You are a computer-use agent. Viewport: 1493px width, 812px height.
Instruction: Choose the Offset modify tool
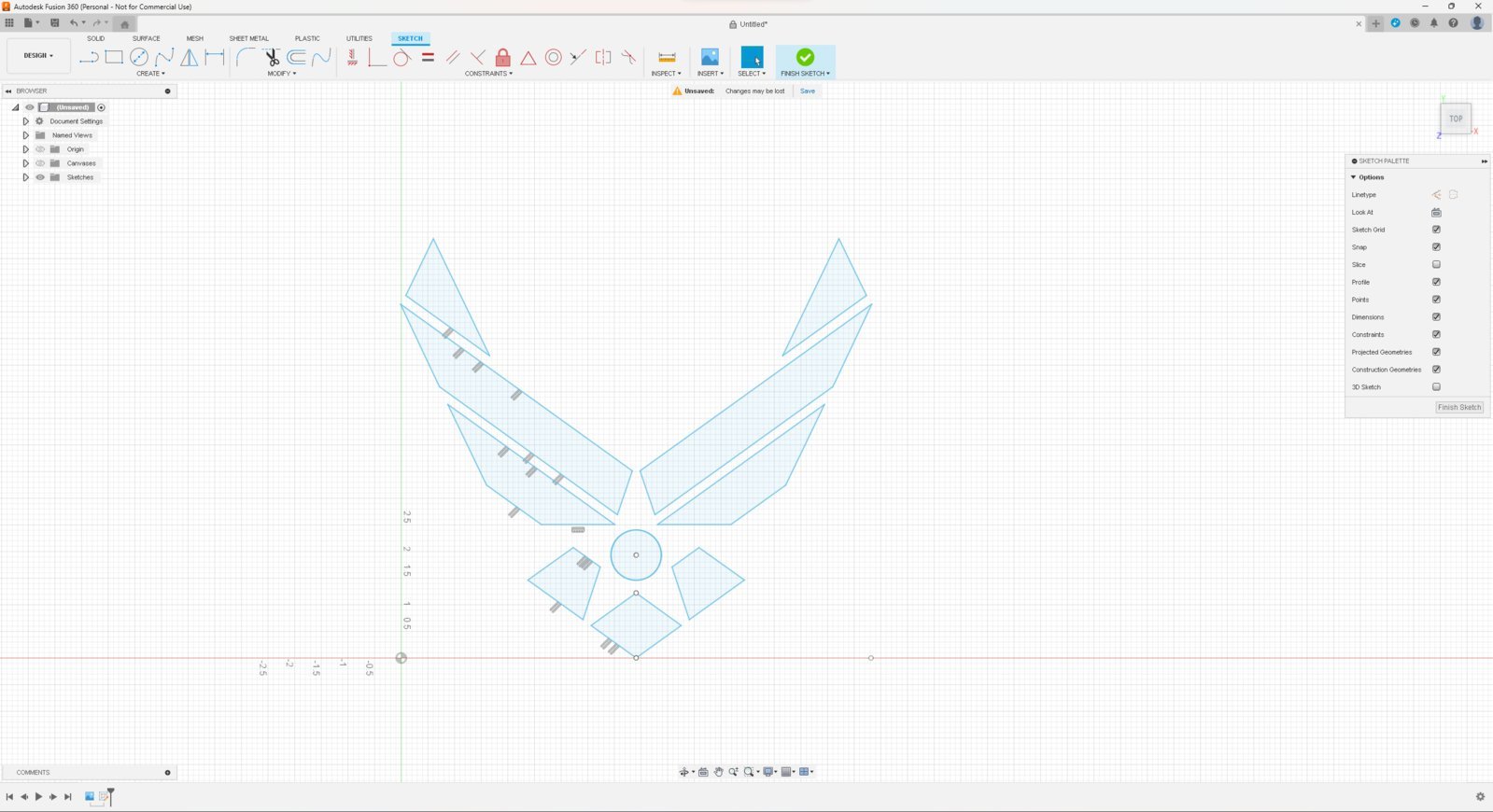pyautogui.click(x=297, y=58)
